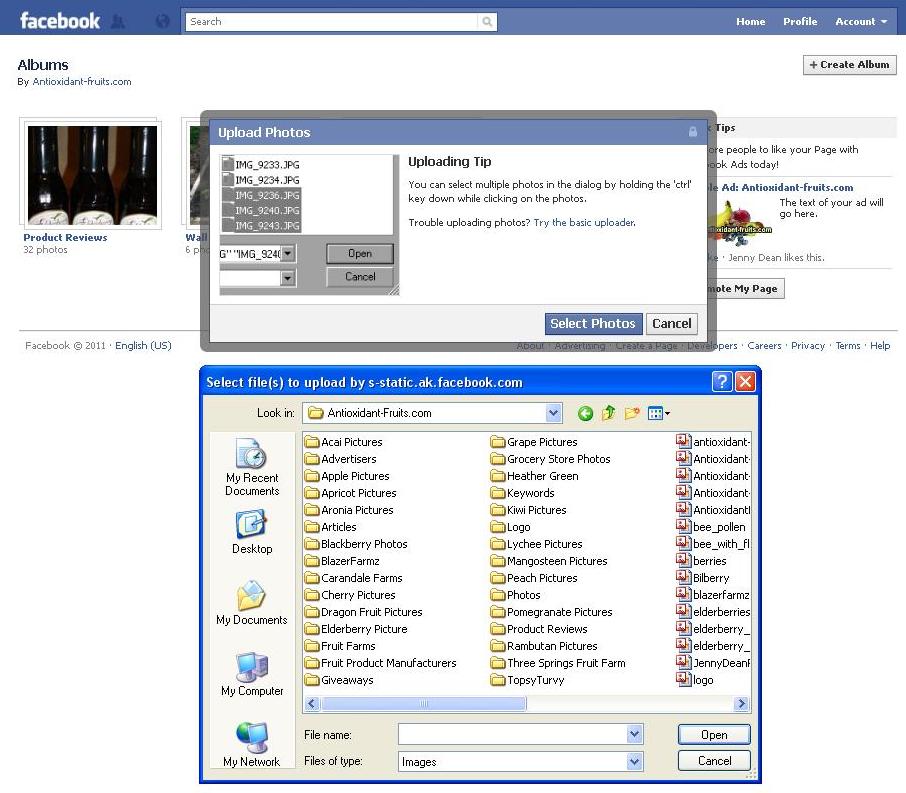Click the Back arrow in file dialog
Screen dimensions: 906x793
[585, 413]
